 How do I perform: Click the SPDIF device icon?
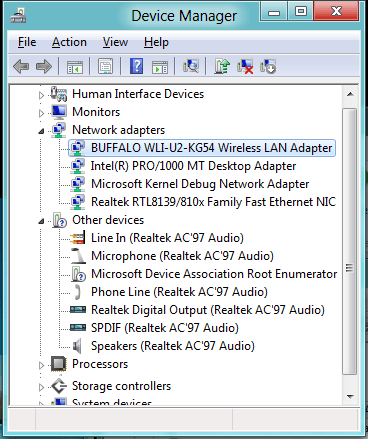point(78,328)
